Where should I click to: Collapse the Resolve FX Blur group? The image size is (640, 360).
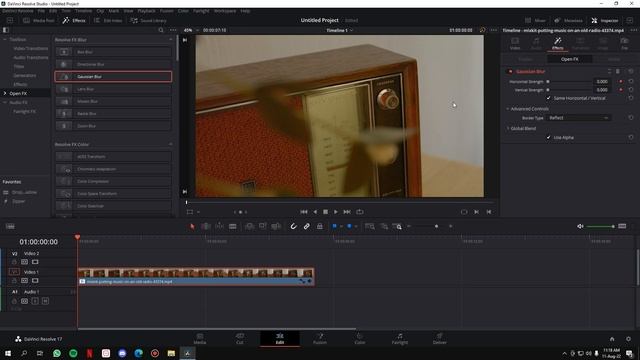tap(171, 40)
